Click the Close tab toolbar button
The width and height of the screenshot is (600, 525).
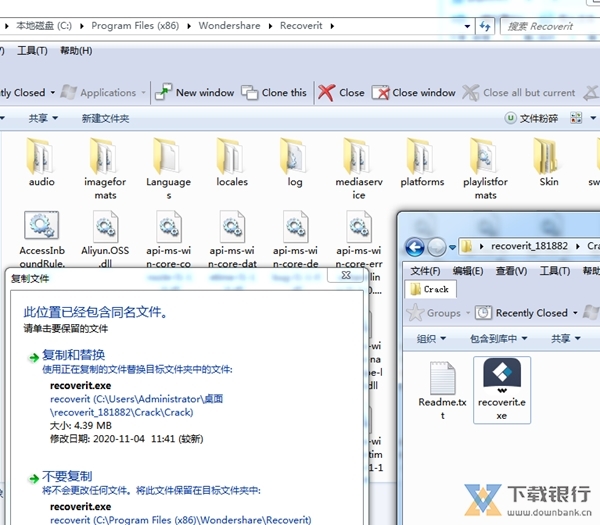pos(341,93)
